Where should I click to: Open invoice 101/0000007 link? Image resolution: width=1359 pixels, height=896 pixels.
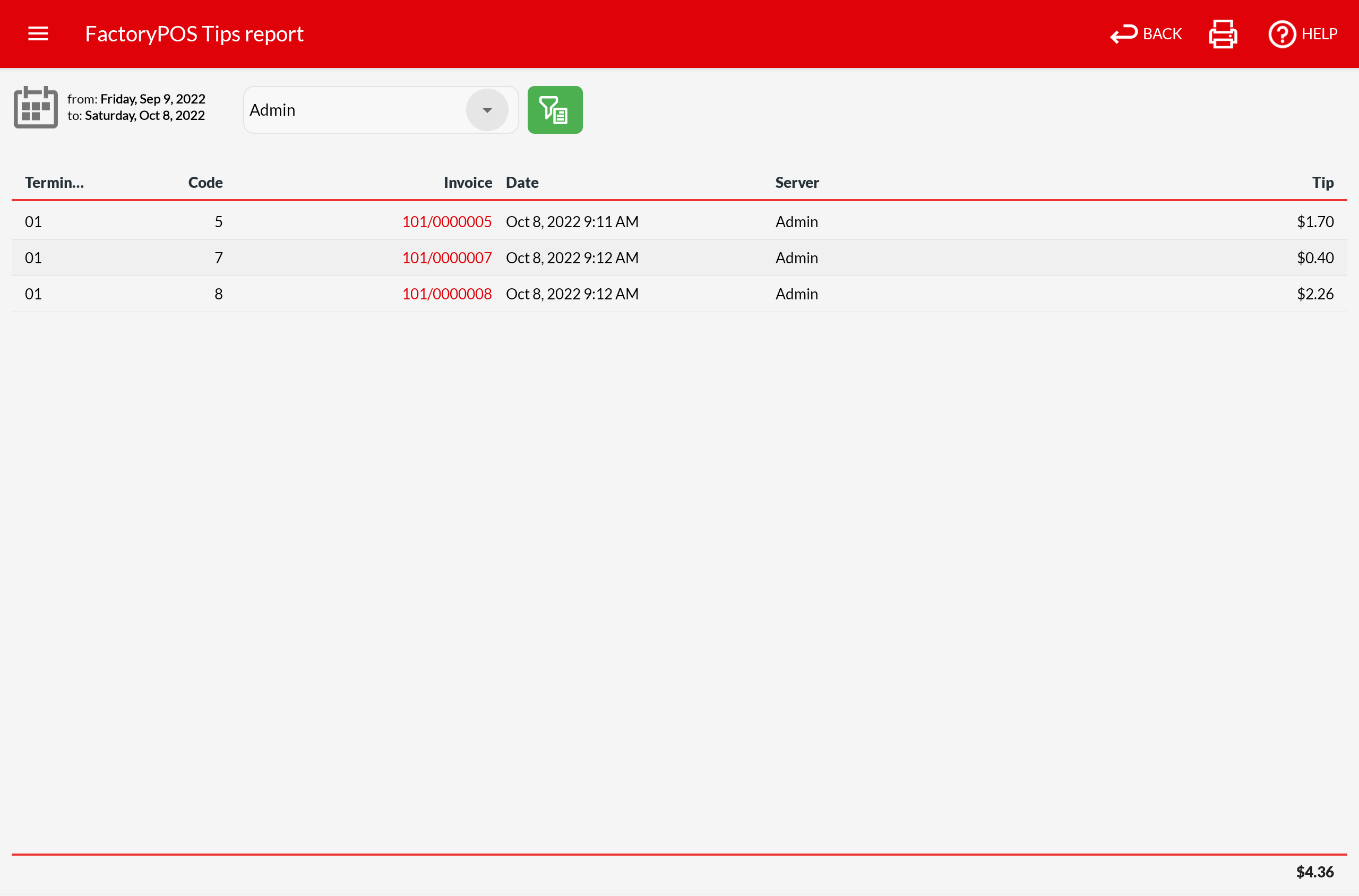446,258
